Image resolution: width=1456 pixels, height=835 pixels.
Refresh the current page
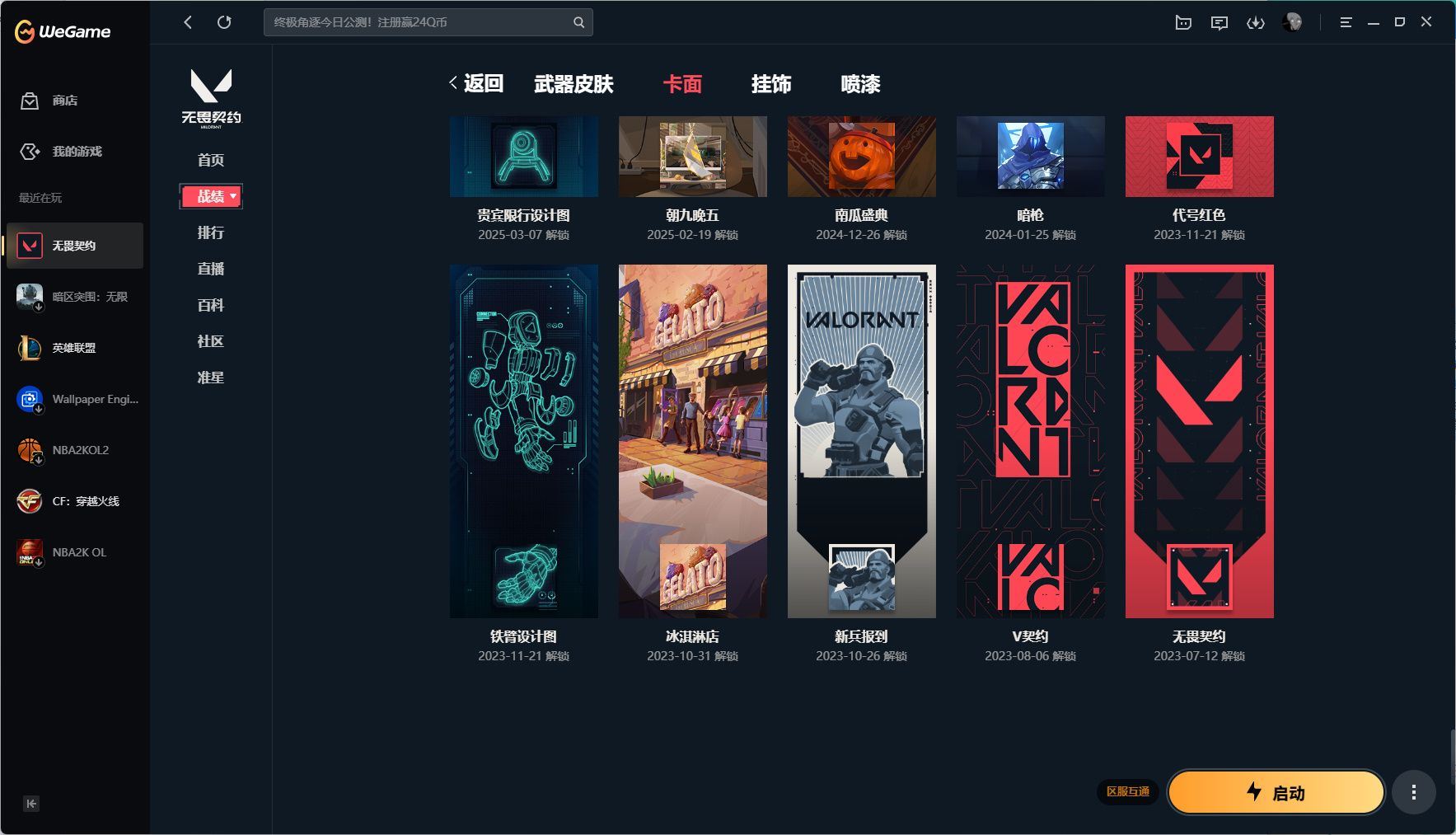click(x=224, y=22)
